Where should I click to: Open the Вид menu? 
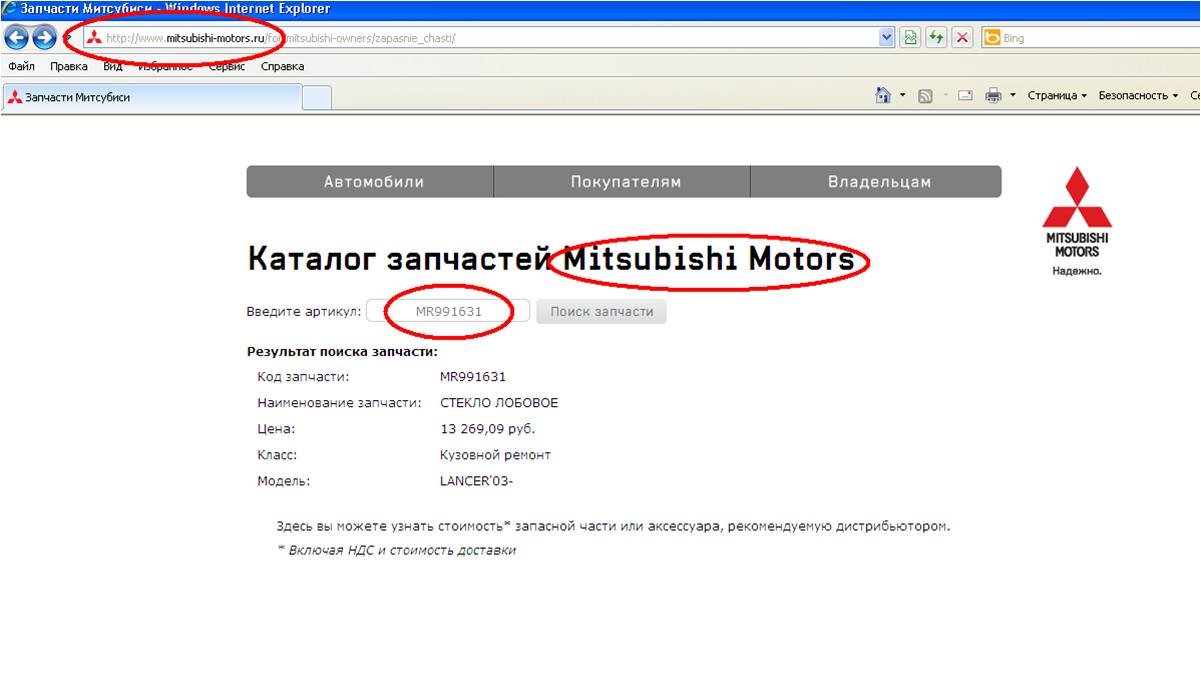pos(113,66)
